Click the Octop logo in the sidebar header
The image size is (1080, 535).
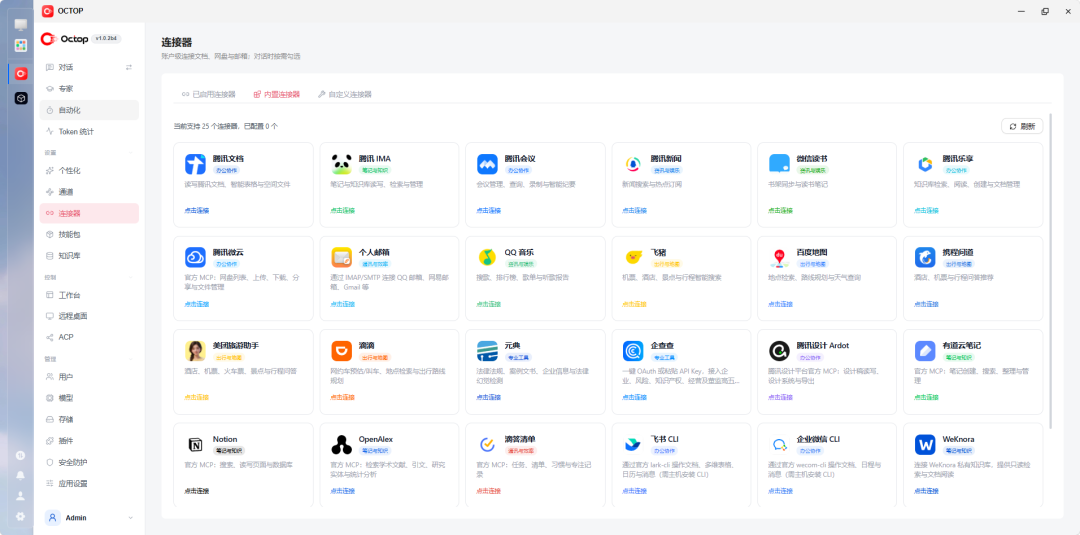65,39
